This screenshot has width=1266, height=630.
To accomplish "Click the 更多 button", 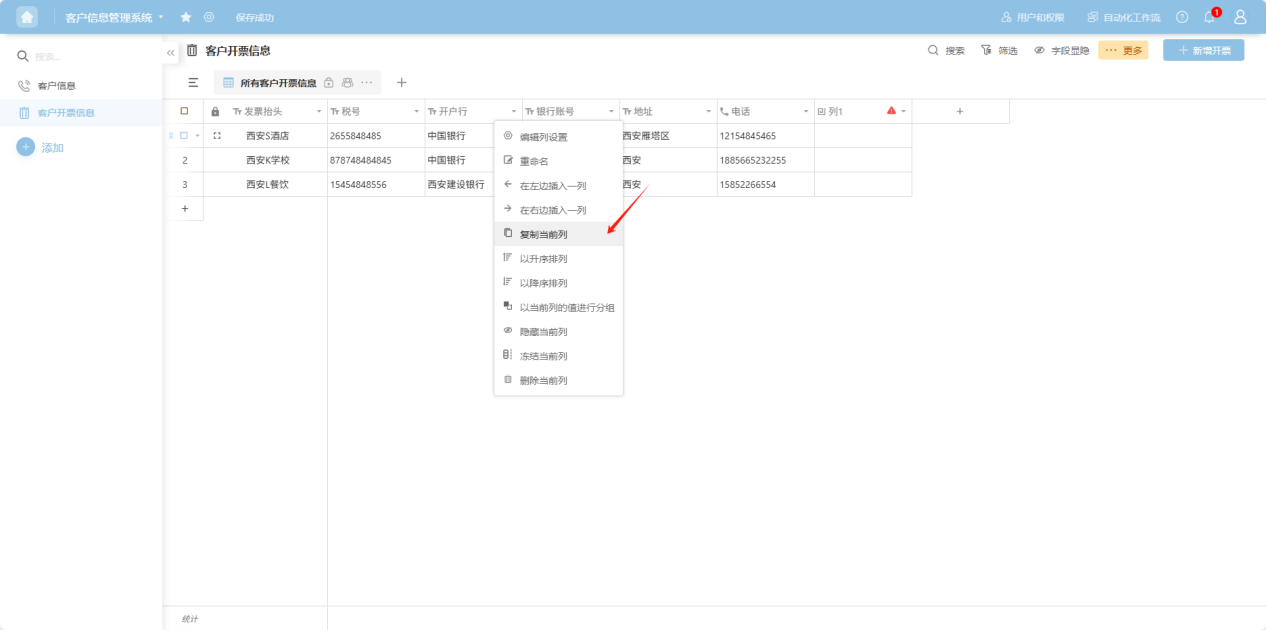I will tap(1123, 50).
